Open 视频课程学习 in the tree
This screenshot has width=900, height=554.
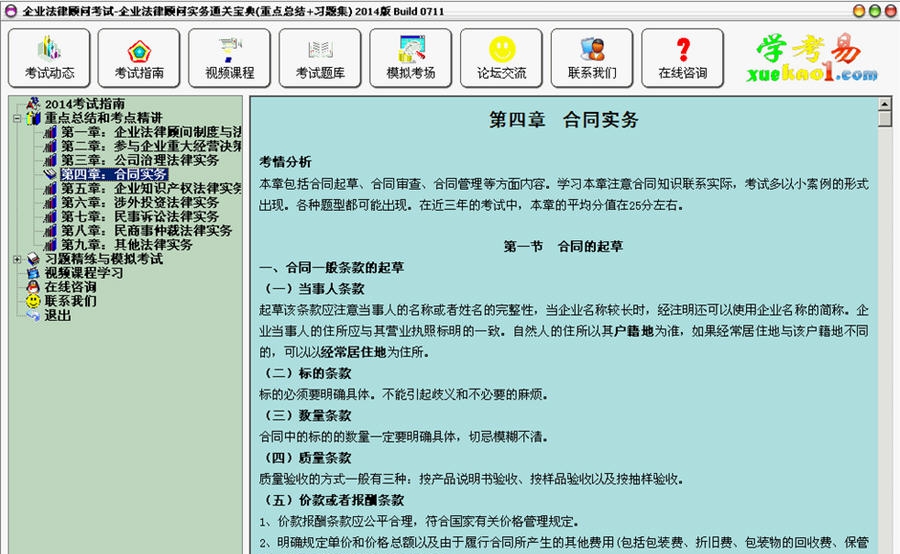tap(84, 273)
